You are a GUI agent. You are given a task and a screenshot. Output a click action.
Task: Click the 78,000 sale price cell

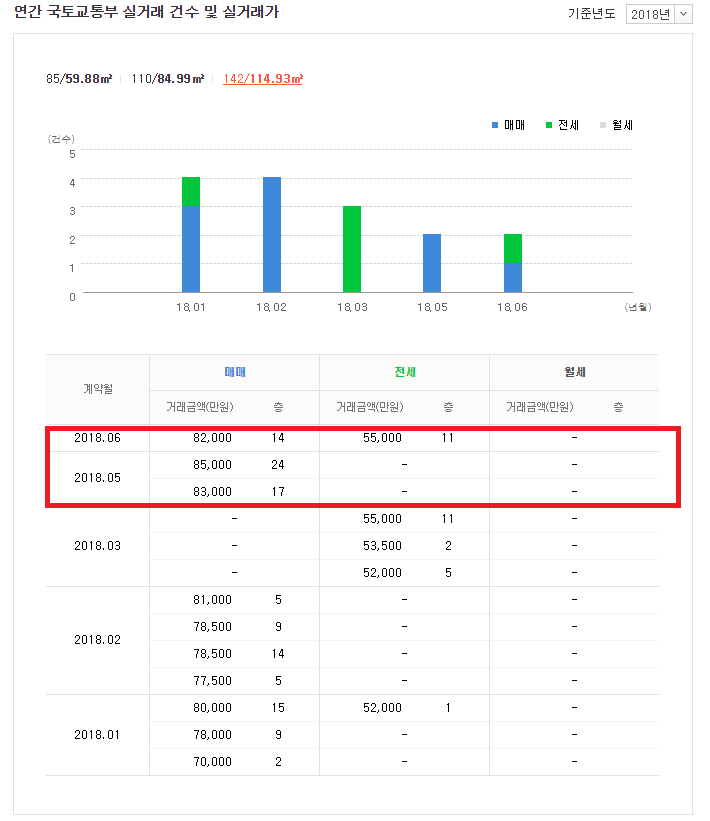tap(213, 735)
